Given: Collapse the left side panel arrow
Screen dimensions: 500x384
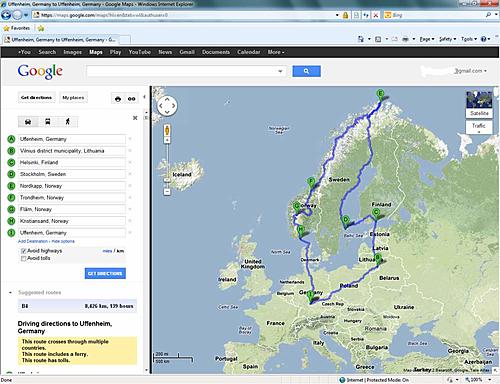Looking at the screenshot, I should pyautogui.click(x=144, y=97).
